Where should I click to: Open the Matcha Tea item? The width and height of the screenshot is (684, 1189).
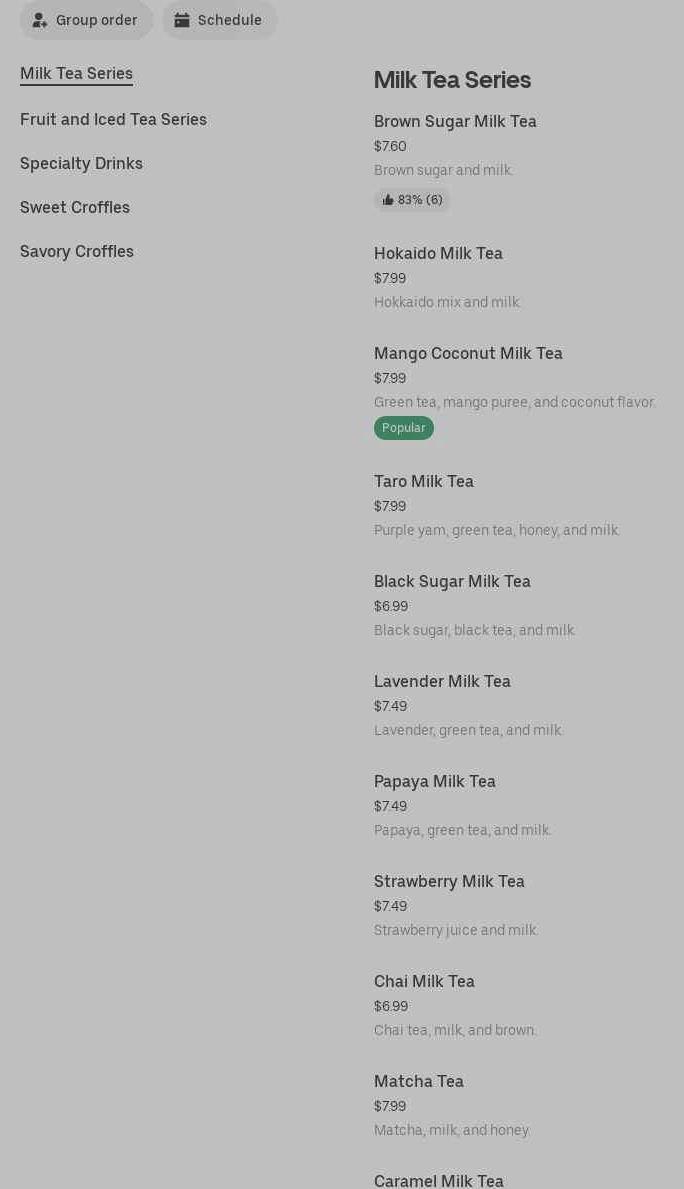click(x=419, y=1081)
